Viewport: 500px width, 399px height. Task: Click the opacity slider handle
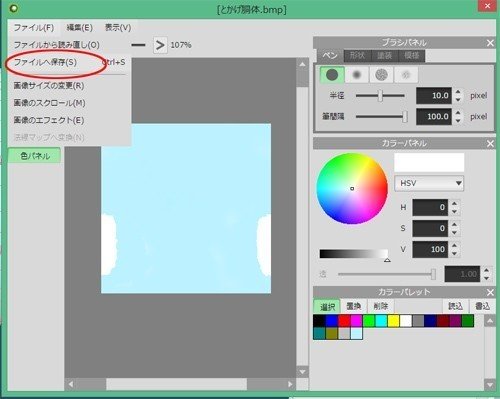(433, 274)
